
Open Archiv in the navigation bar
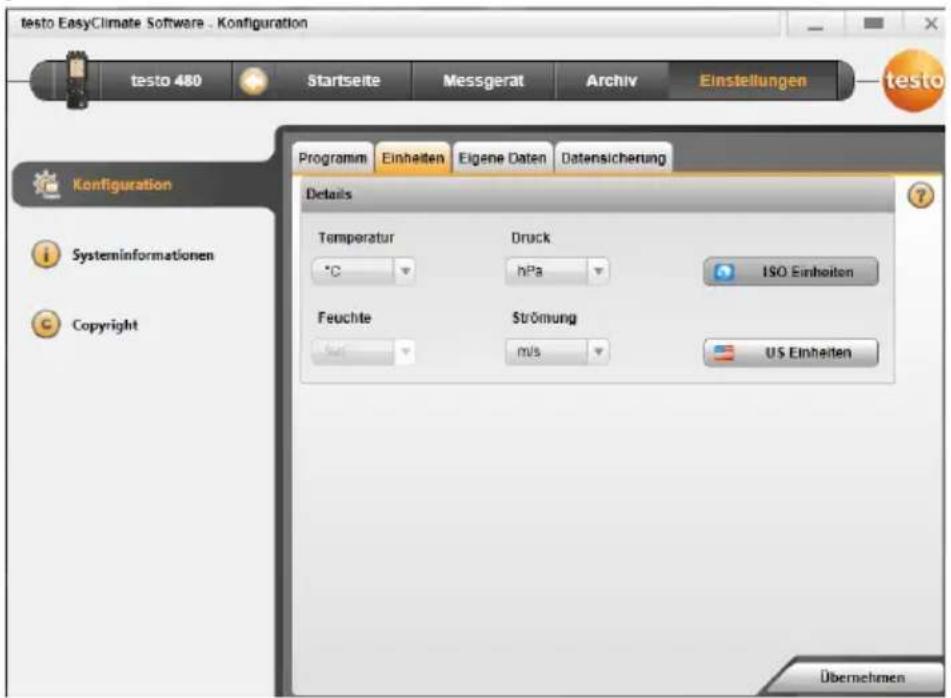[611, 81]
